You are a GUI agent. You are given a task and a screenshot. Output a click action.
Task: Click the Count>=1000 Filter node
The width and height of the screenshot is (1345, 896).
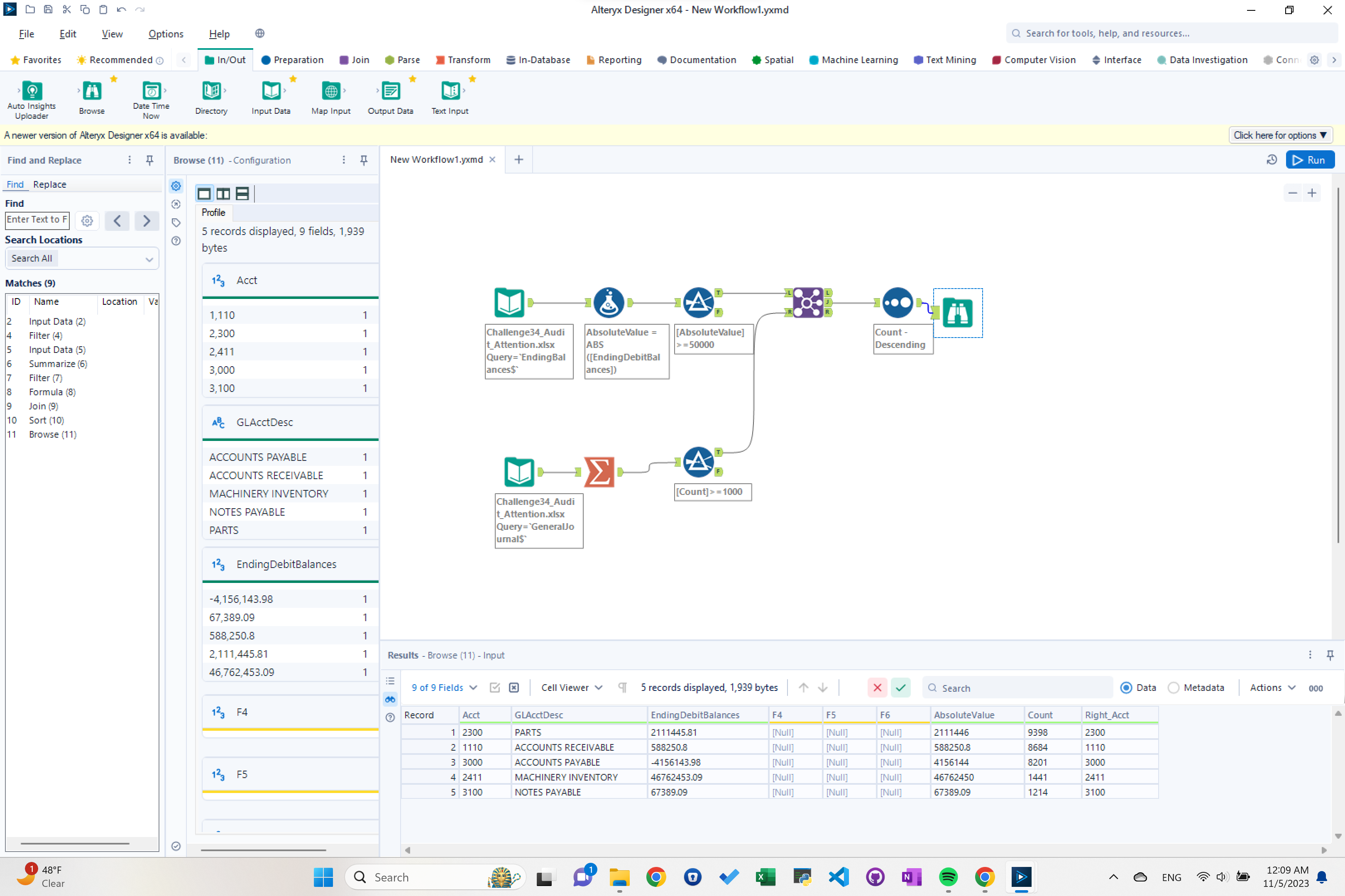coord(698,462)
